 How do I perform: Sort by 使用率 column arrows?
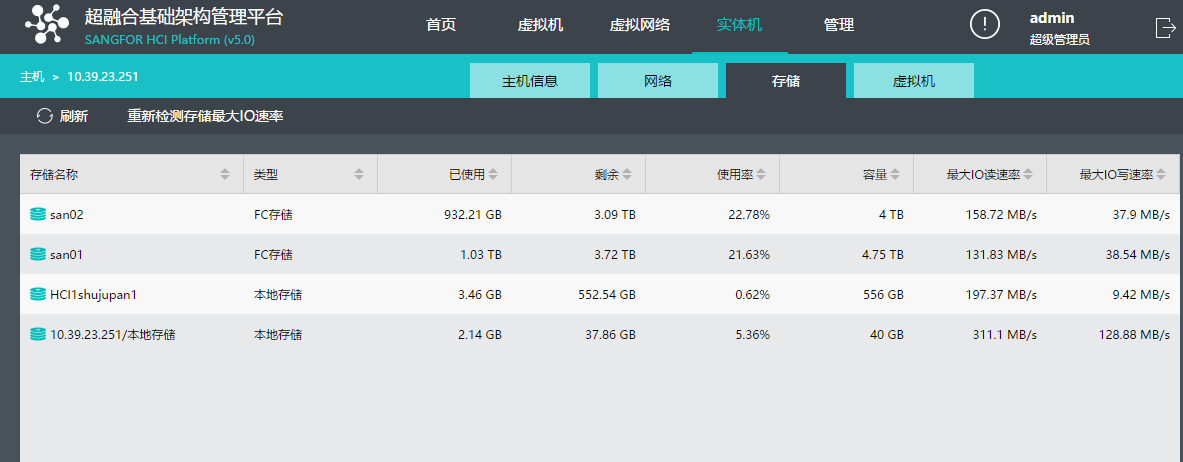pyautogui.click(x=761, y=174)
